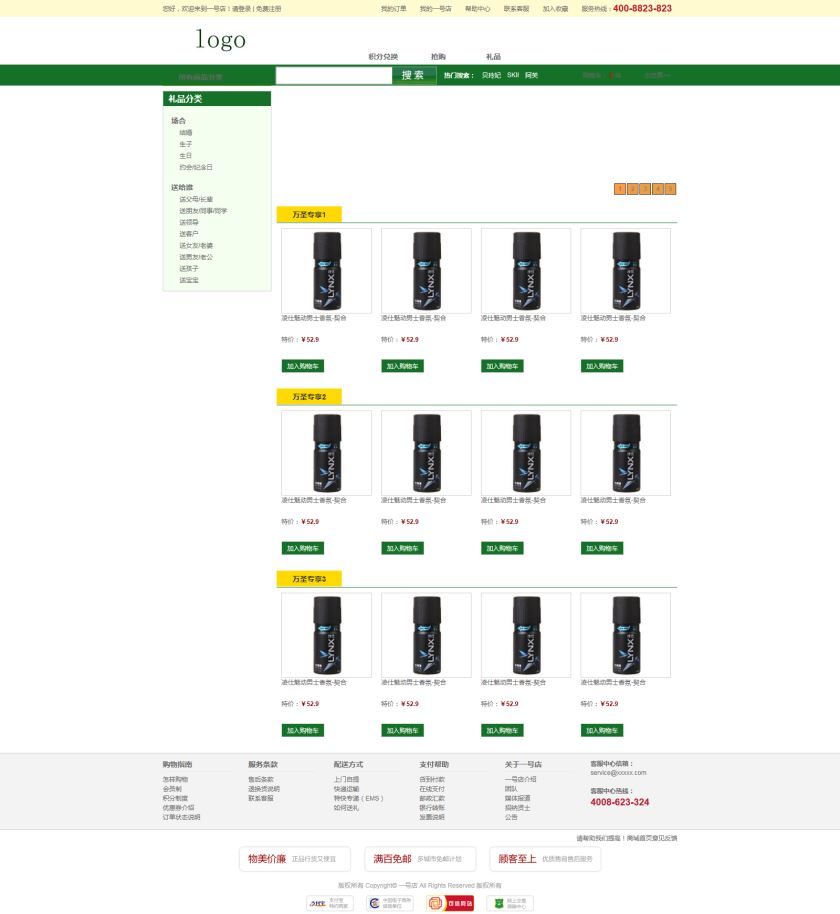
Task: Open footer link 在线支付
Action: coord(432,789)
